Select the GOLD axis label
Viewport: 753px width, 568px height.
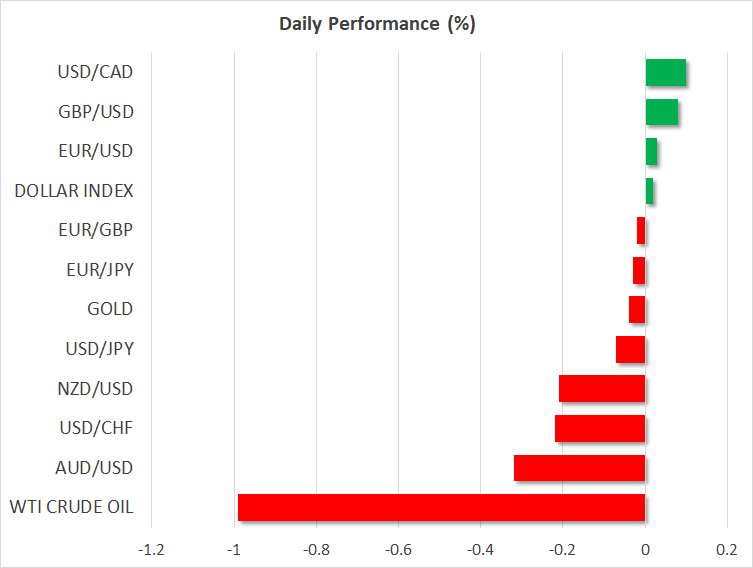(110, 309)
